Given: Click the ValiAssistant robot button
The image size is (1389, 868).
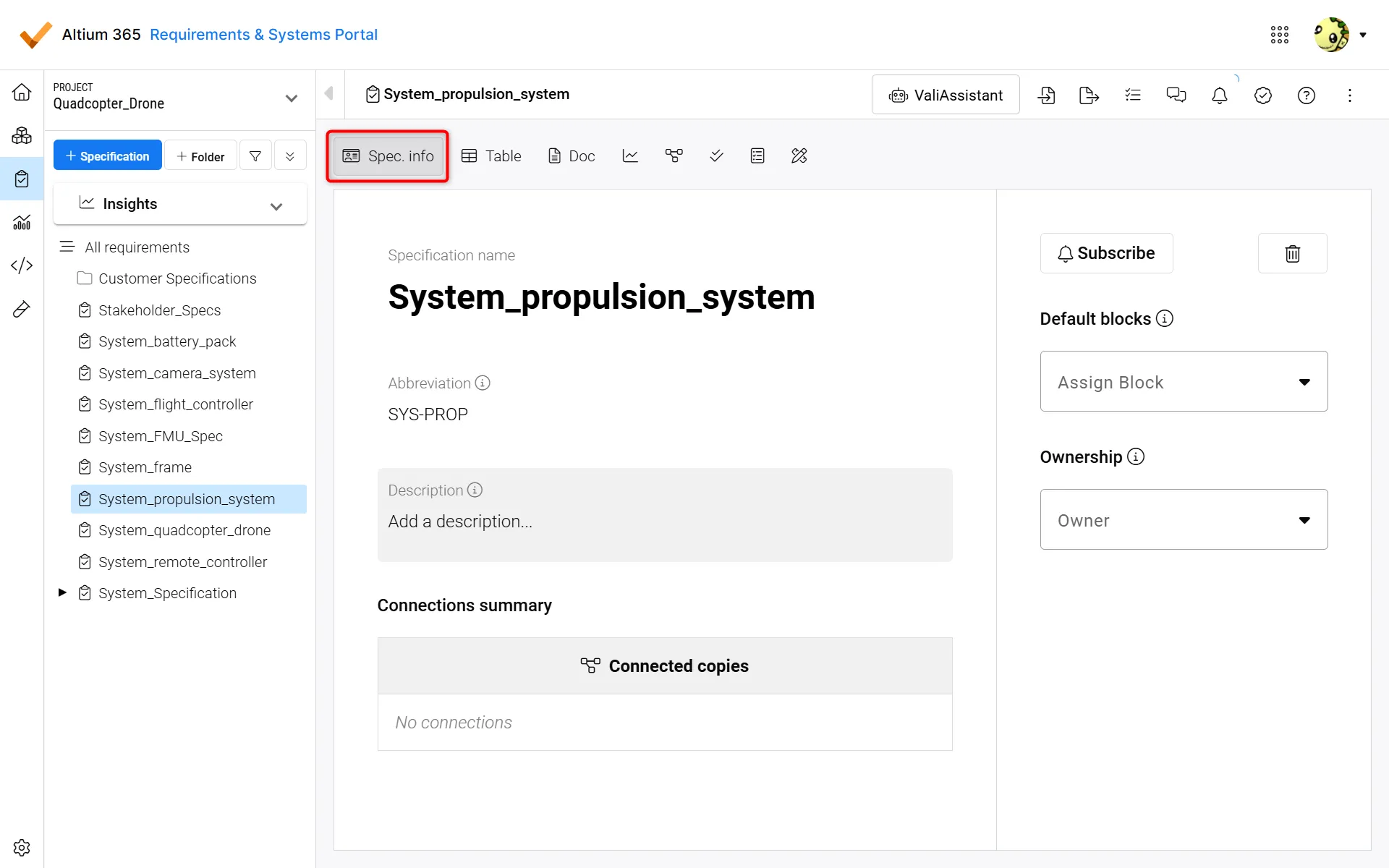Looking at the screenshot, I should tap(946, 95).
